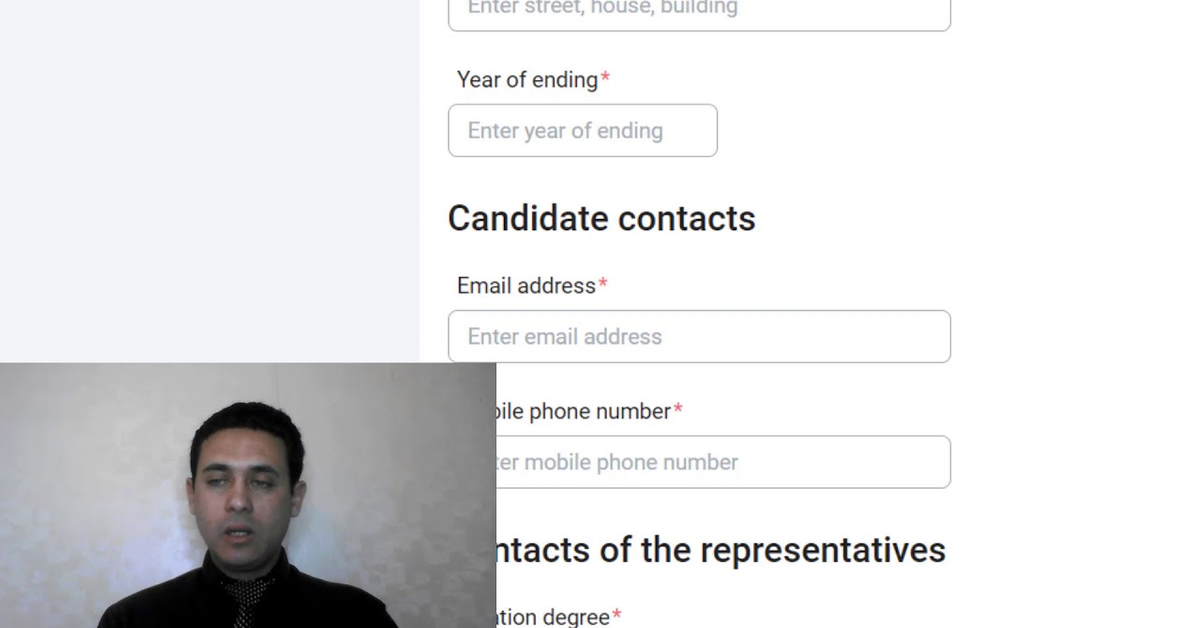The image size is (1200, 628).
Task: Click the "Year of ending" label text
Action: [527, 80]
